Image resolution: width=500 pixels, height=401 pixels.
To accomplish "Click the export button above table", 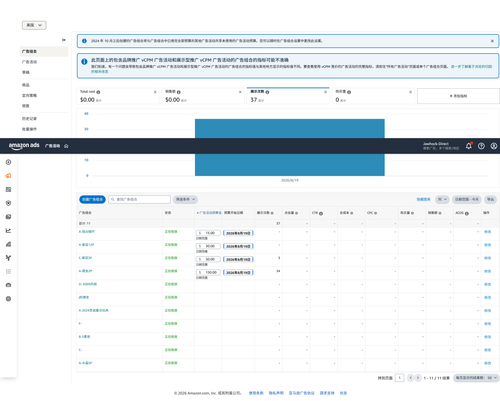I will click(490, 199).
